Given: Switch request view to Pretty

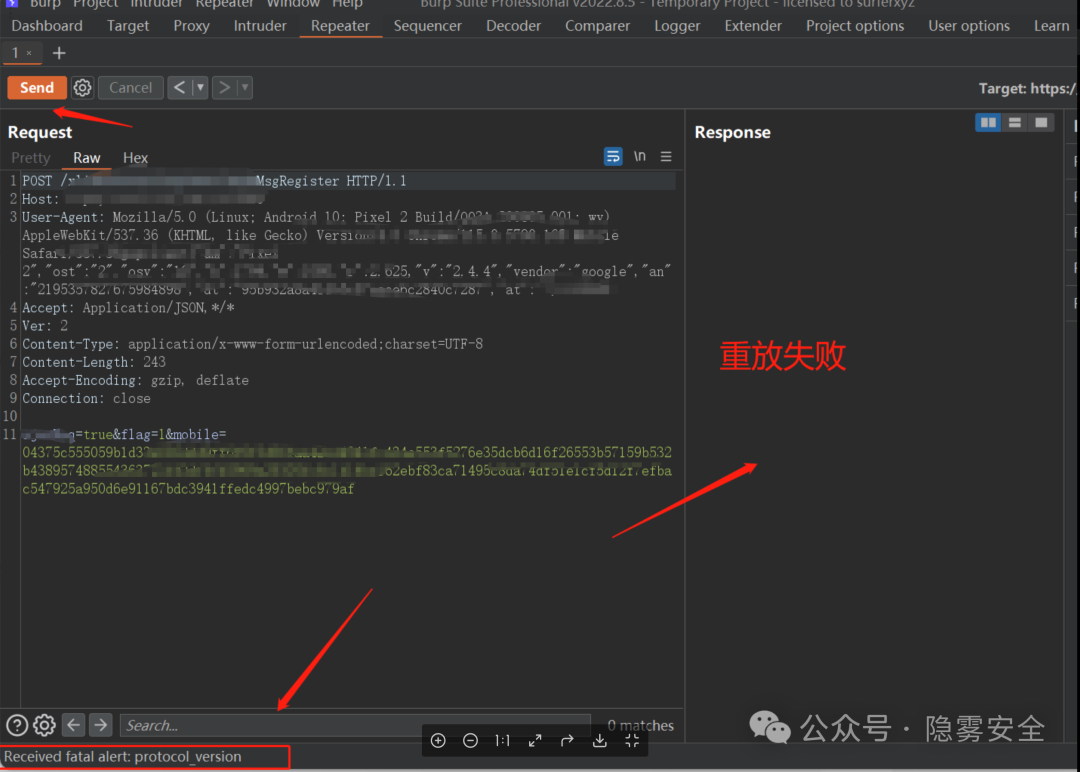Looking at the screenshot, I should pyautogui.click(x=31, y=158).
